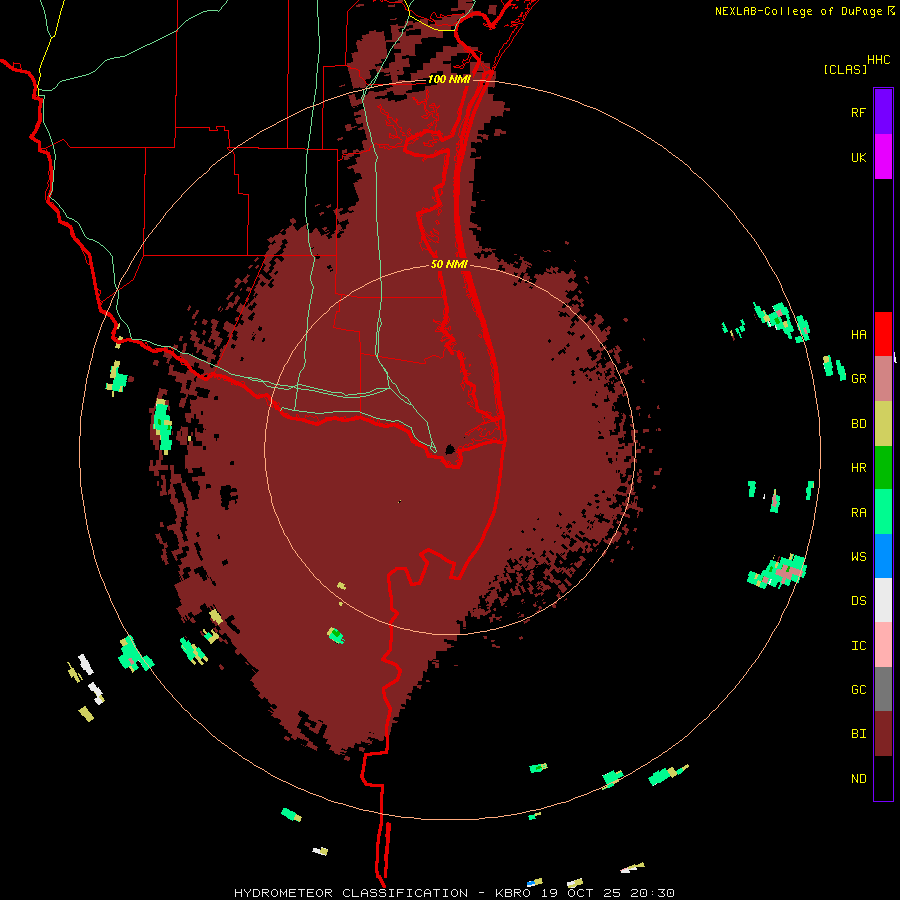The image size is (900, 900).
Task: Click the BD legend label
Action: [858, 424]
